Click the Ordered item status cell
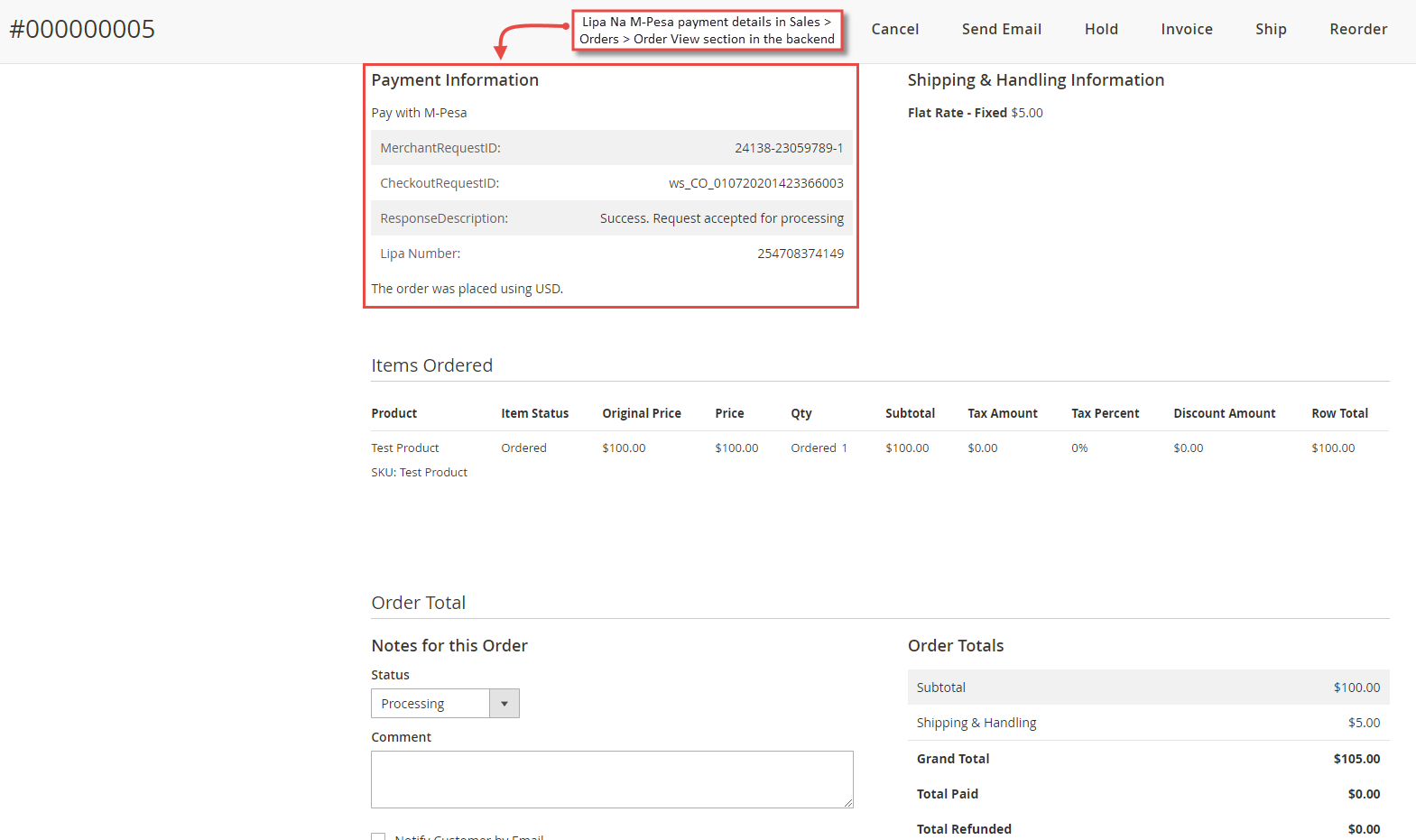The width and height of the screenshot is (1416, 840). coord(524,448)
